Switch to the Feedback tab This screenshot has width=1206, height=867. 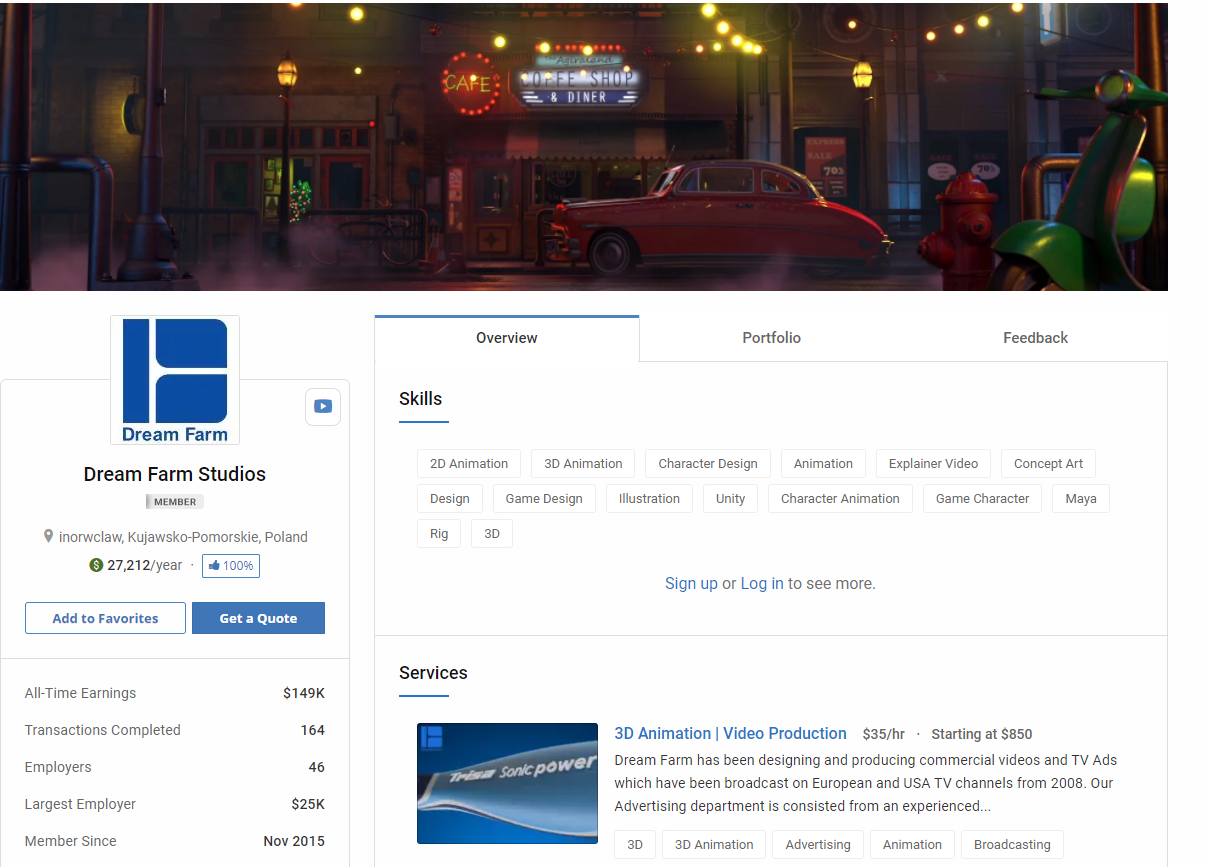tap(1035, 338)
